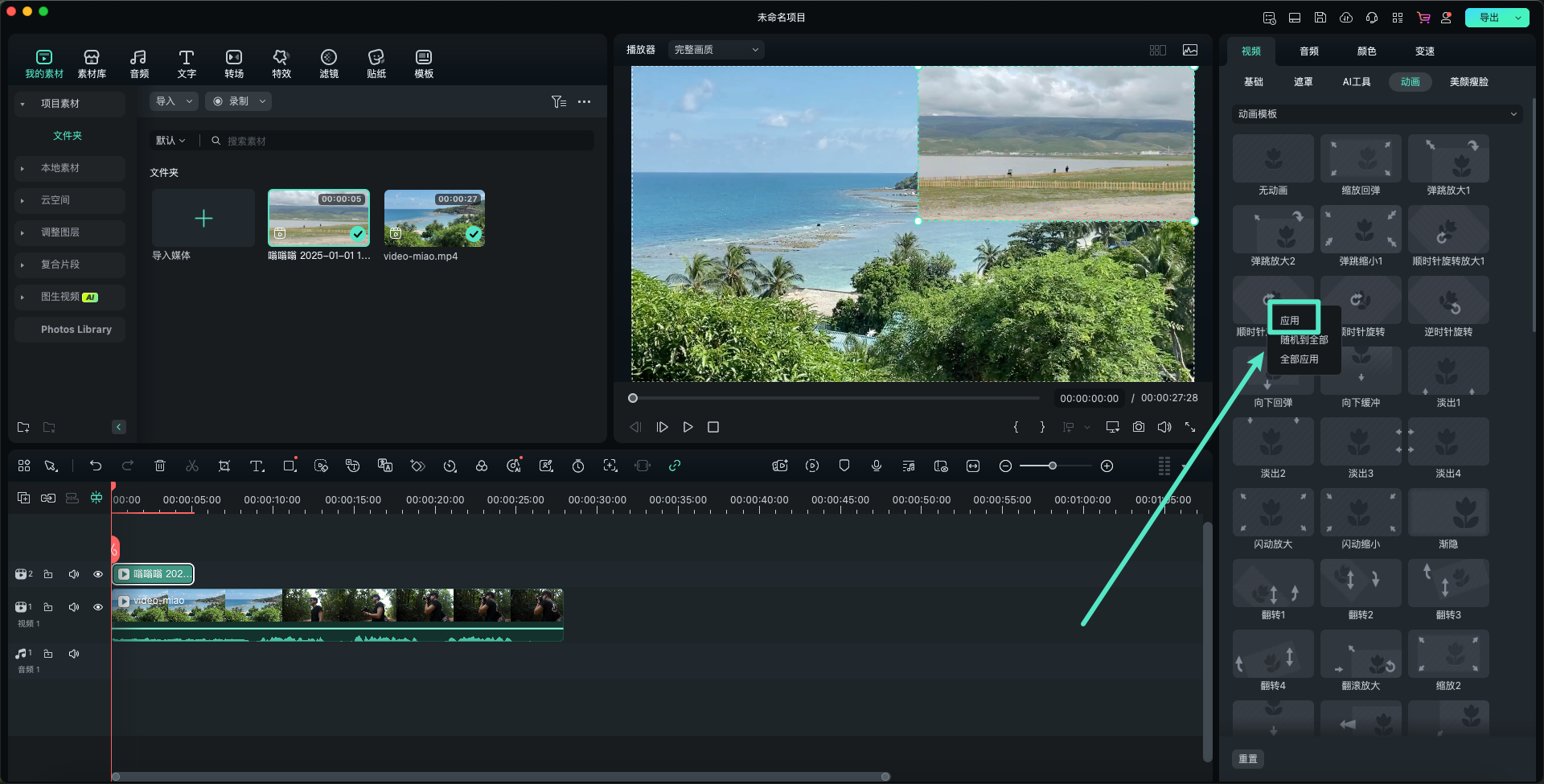
Task: Open the 滤镜 filters panel
Action: coord(328,64)
